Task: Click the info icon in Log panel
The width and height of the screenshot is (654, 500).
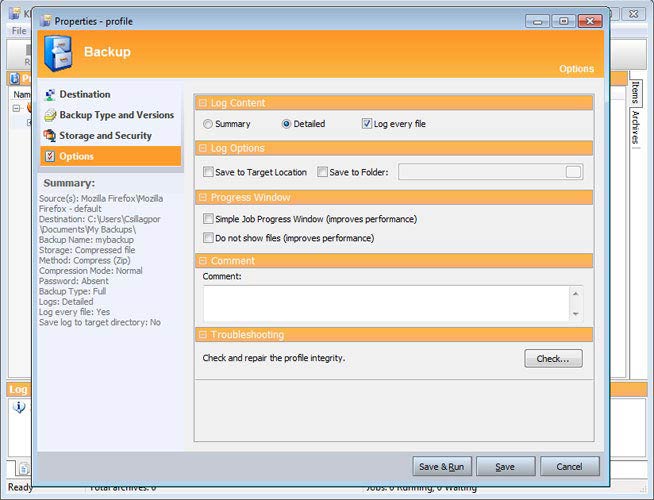Action: [x=20, y=407]
